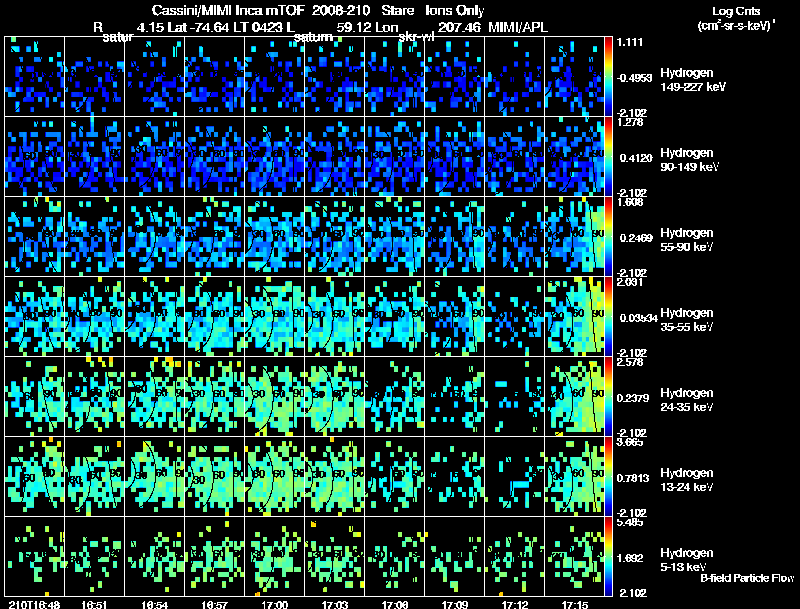Viewport: 800px width, 609px height.
Task: Open the 5-13 keV image at 16:57
Action: coord(215,556)
